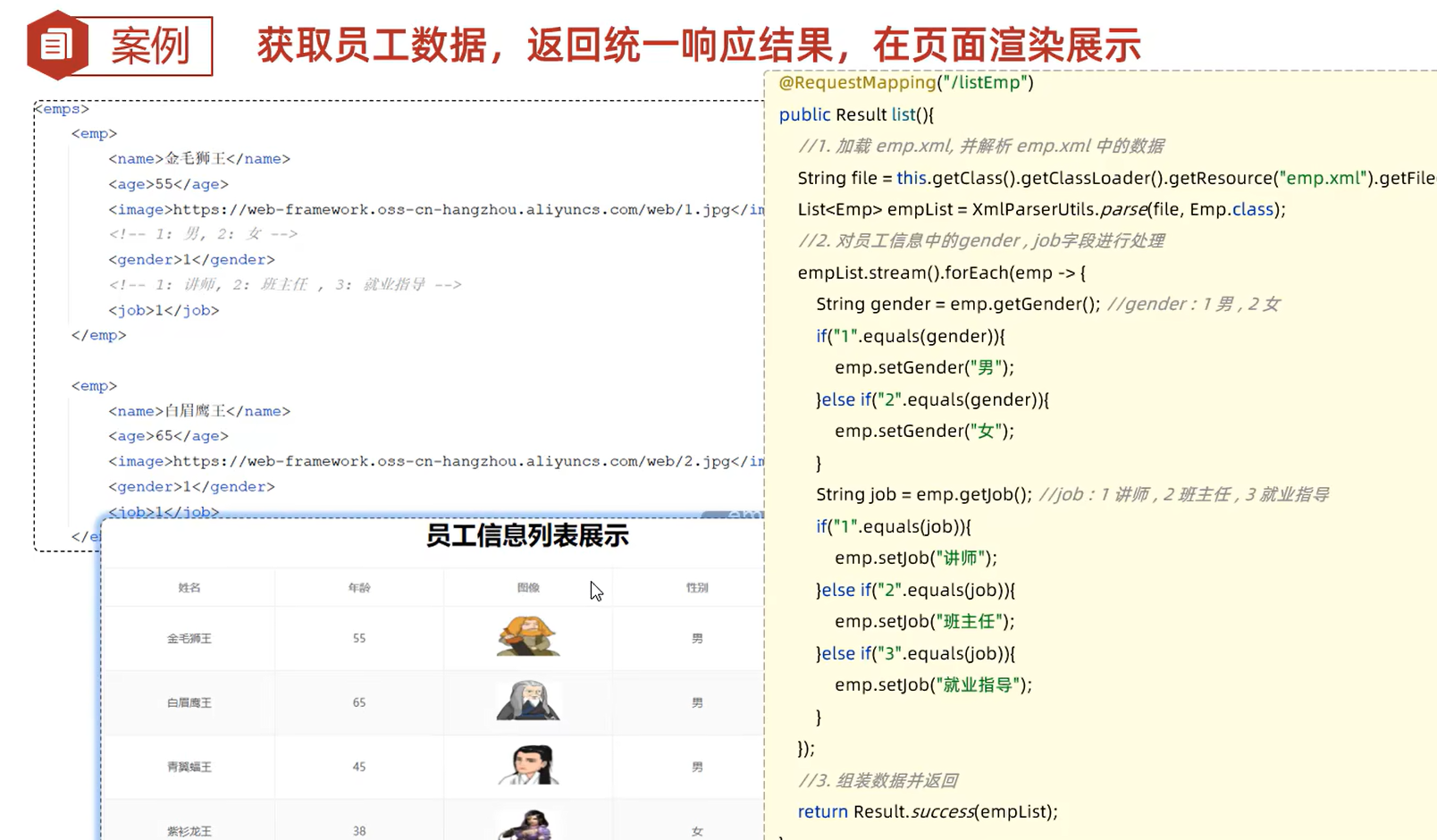Click the 图像 column header
This screenshot has width=1437, height=840.
point(527,587)
